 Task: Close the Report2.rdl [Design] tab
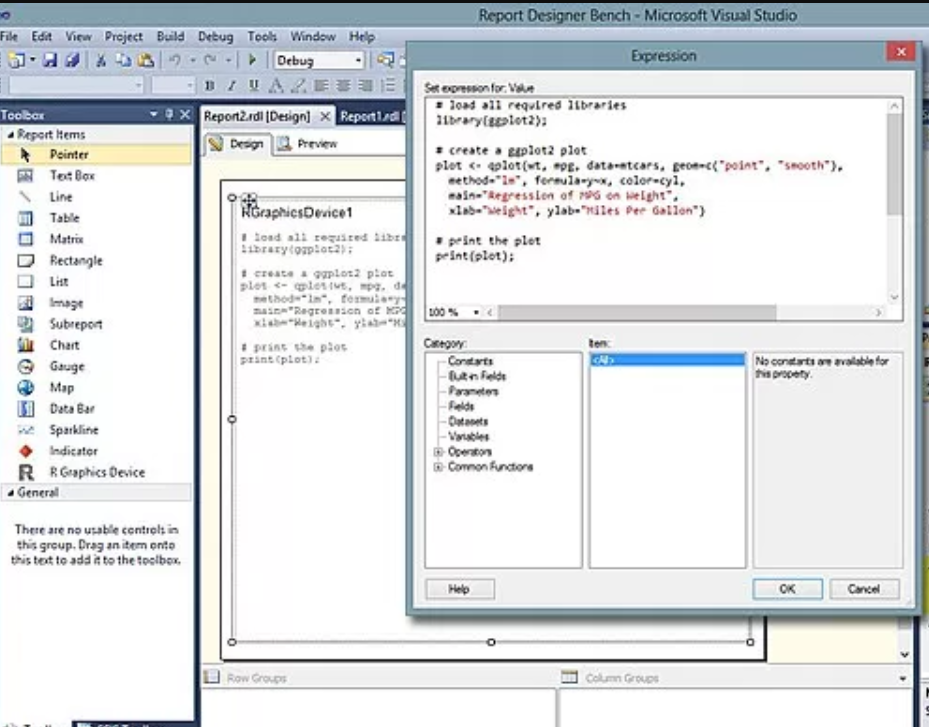325,117
